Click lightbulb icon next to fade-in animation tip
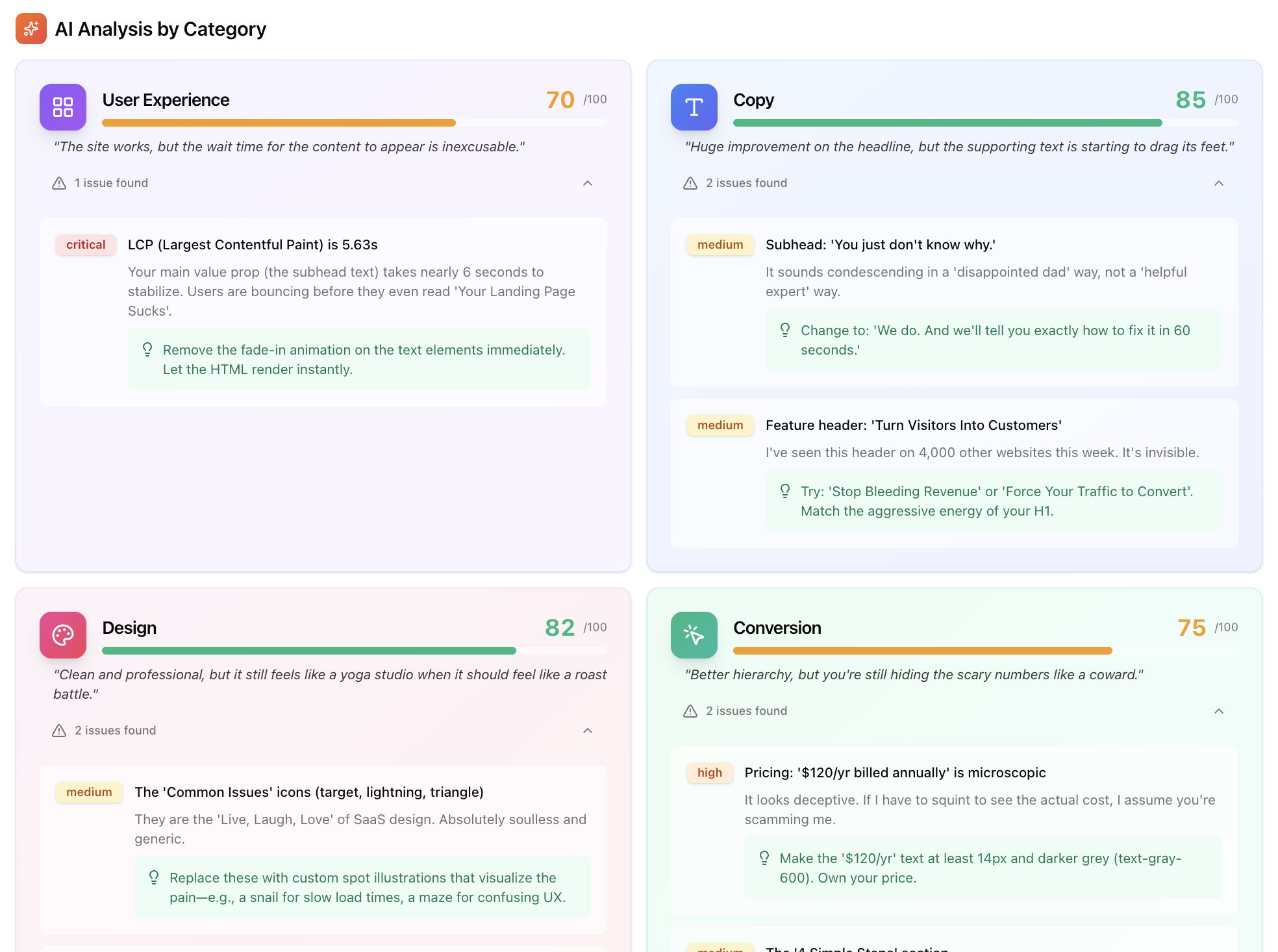Screen dimensions: 1278x952 click(147, 350)
